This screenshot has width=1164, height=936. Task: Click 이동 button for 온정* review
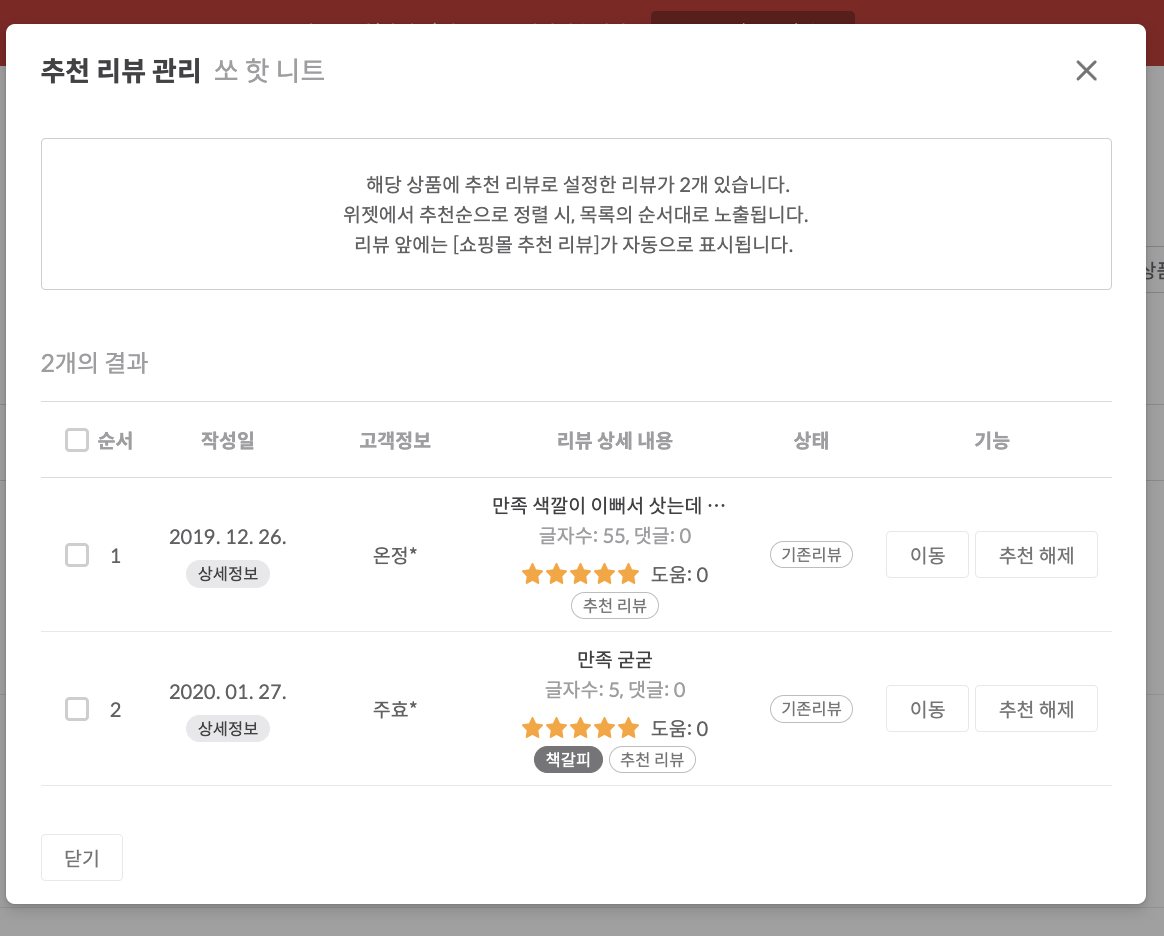(927, 555)
